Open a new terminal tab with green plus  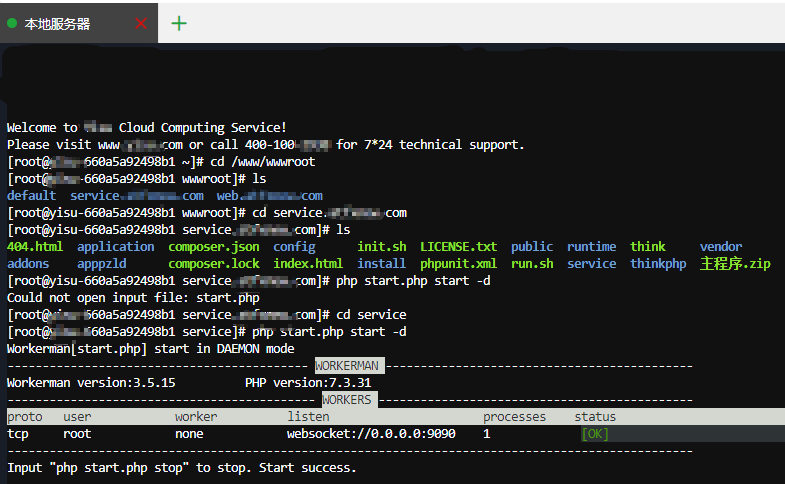coord(179,23)
